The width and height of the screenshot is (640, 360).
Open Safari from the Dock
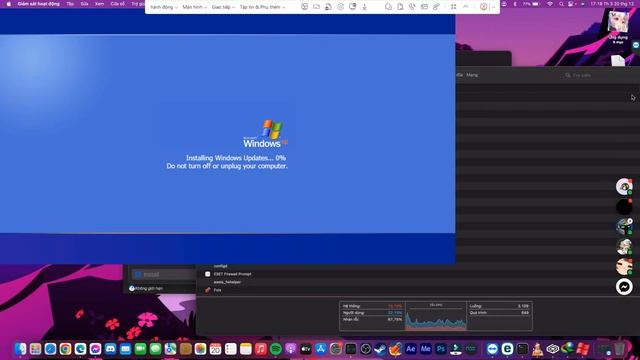coord(50,349)
